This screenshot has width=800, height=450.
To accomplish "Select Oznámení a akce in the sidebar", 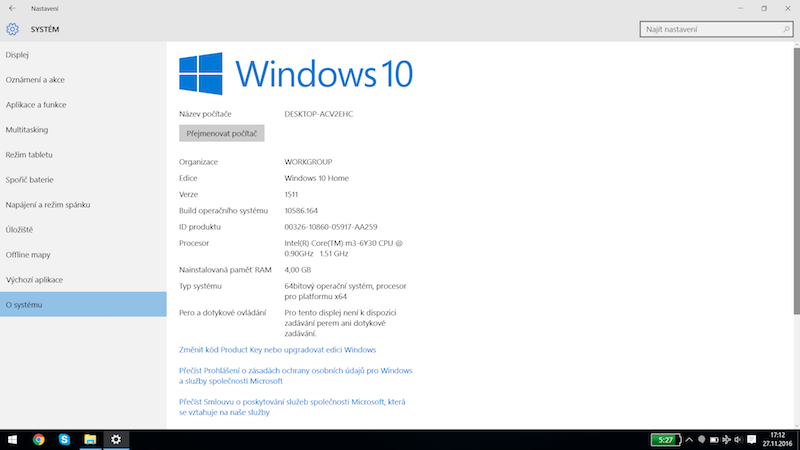I will tap(35, 79).
